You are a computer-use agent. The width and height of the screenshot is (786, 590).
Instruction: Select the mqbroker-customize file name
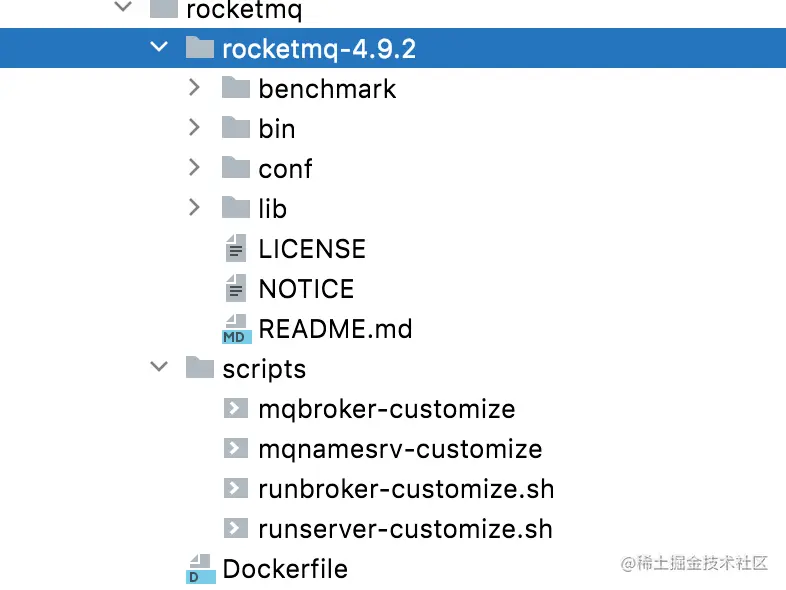[x=387, y=410]
